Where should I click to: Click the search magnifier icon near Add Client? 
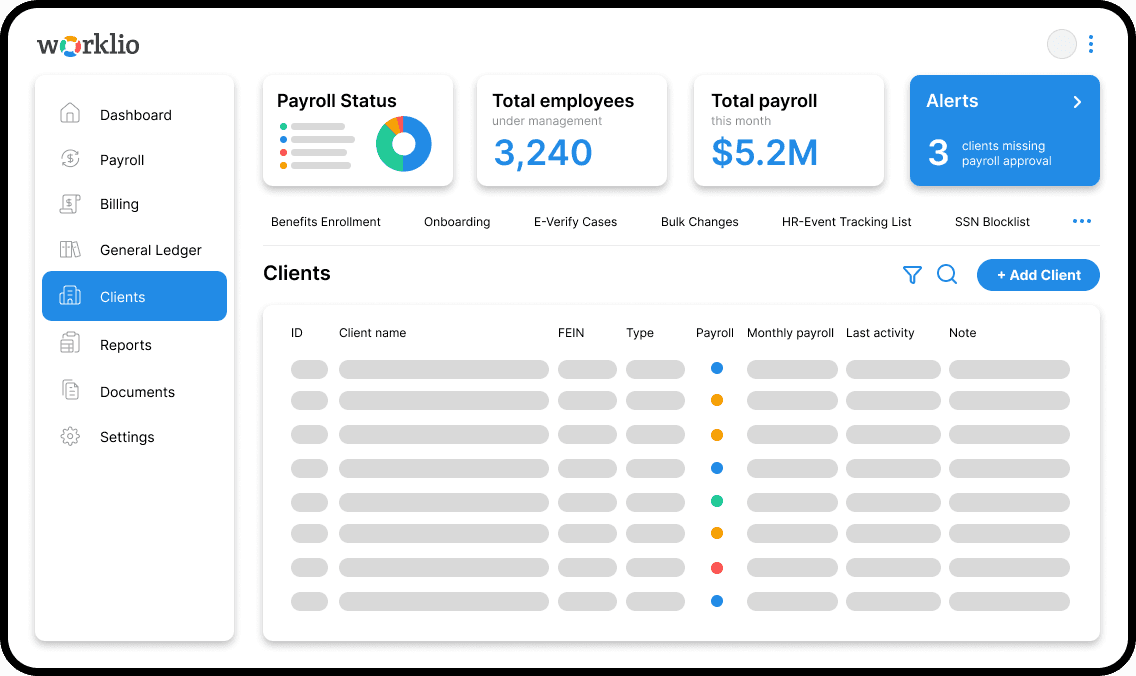tap(947, 274)
